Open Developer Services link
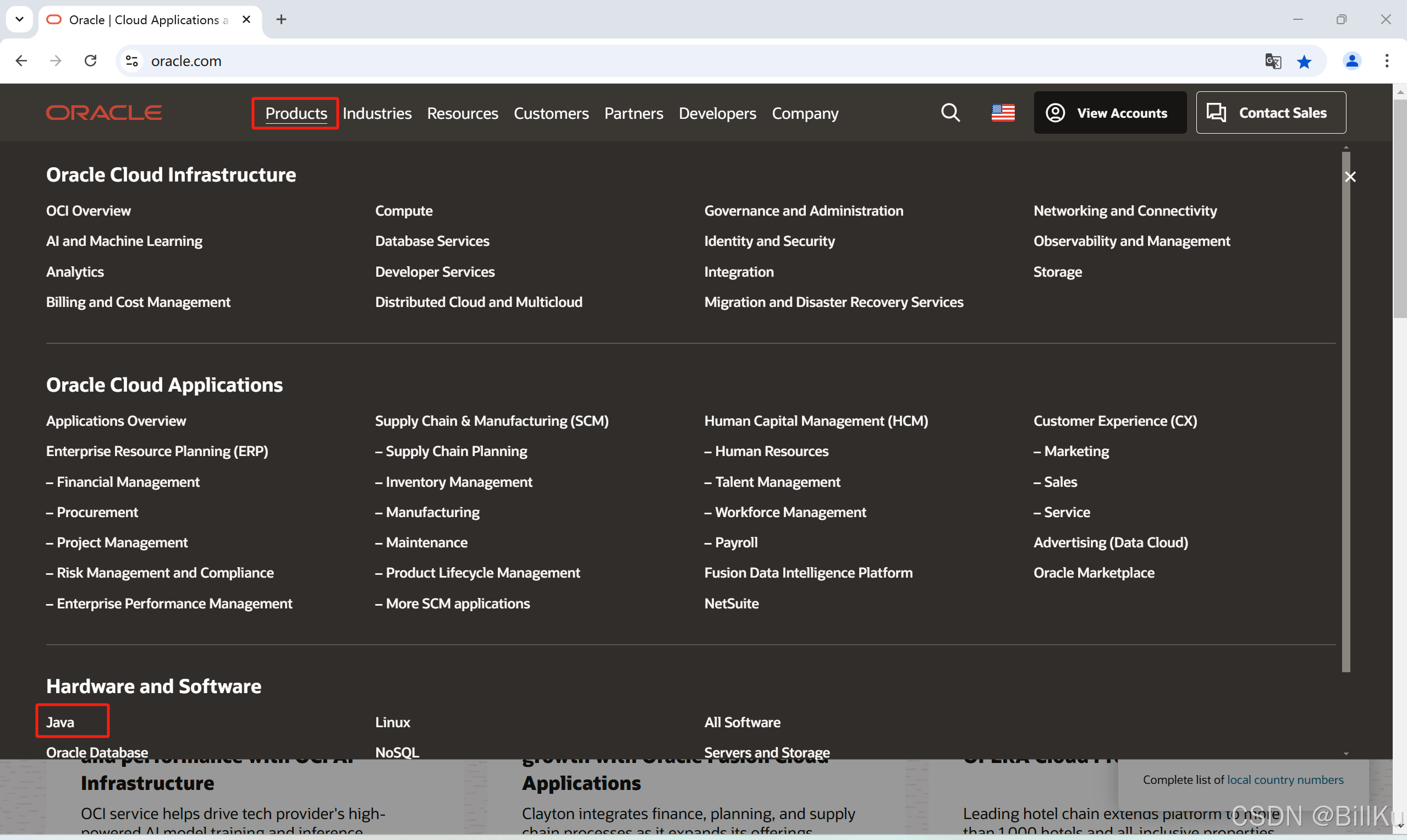This screenshot has height=840, width=1407. point(435,272)
